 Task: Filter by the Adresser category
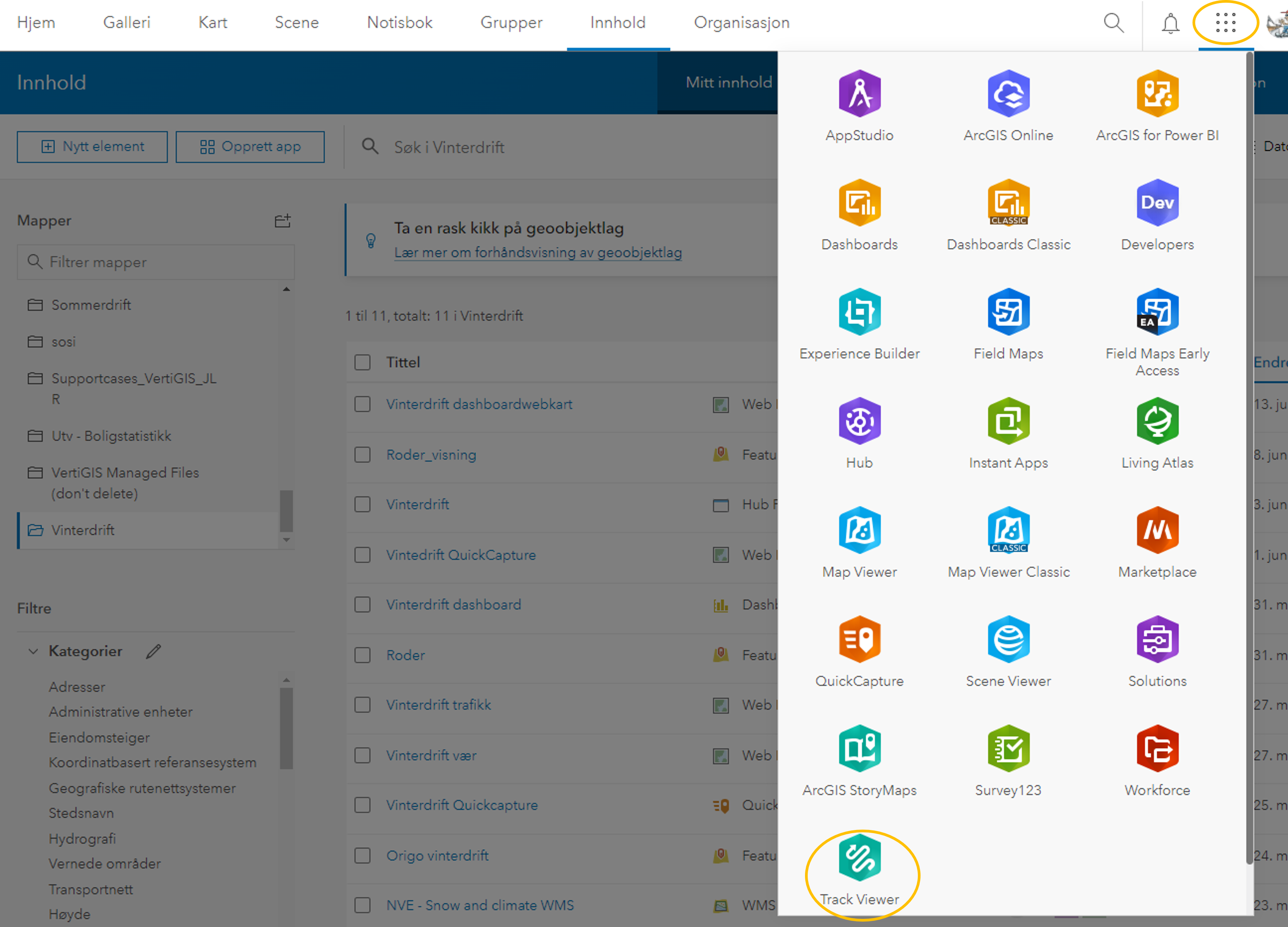(x=77, y=687)
